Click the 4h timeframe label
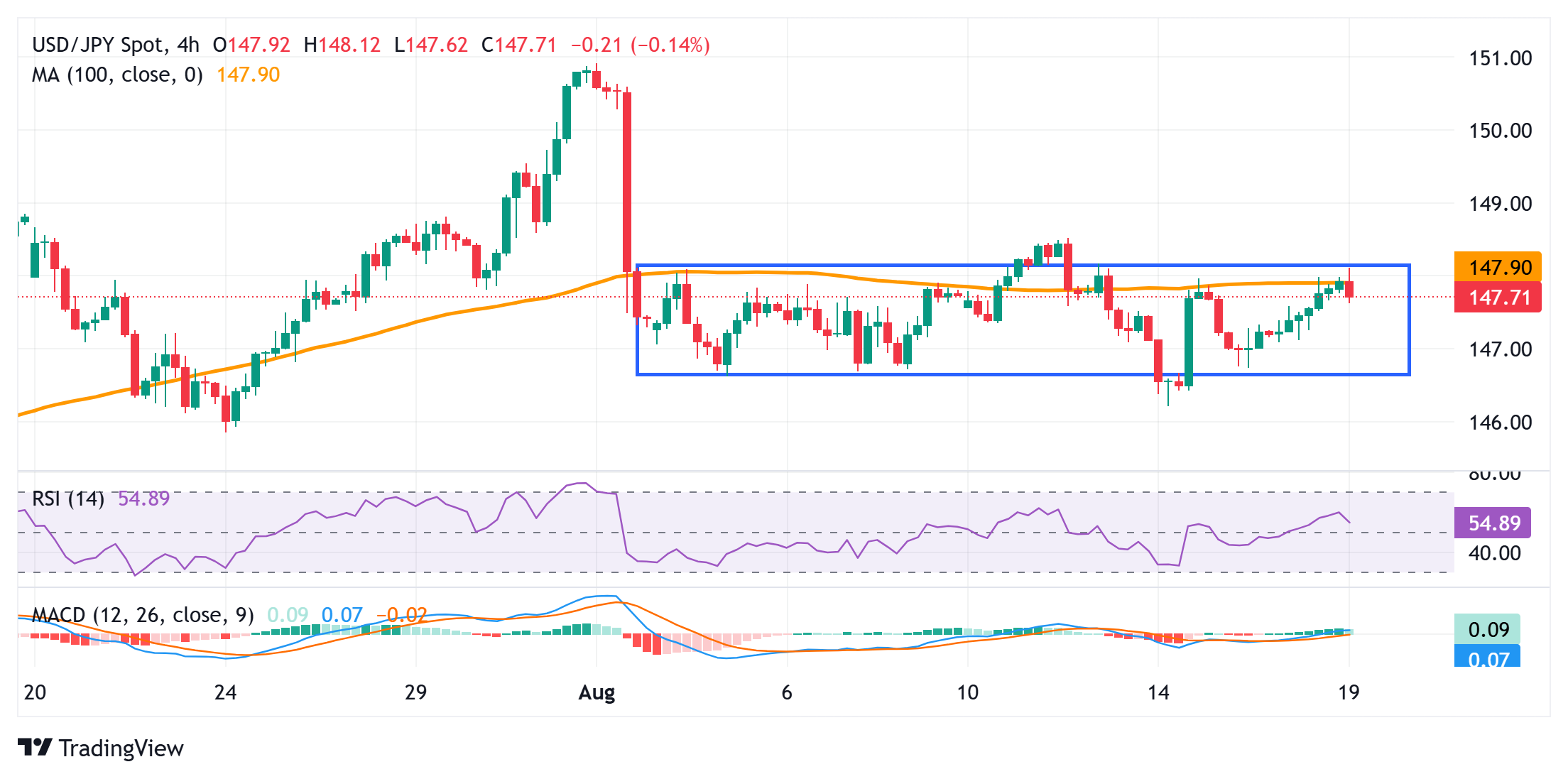Viewport: 1568px width, 779px height. 188,45
